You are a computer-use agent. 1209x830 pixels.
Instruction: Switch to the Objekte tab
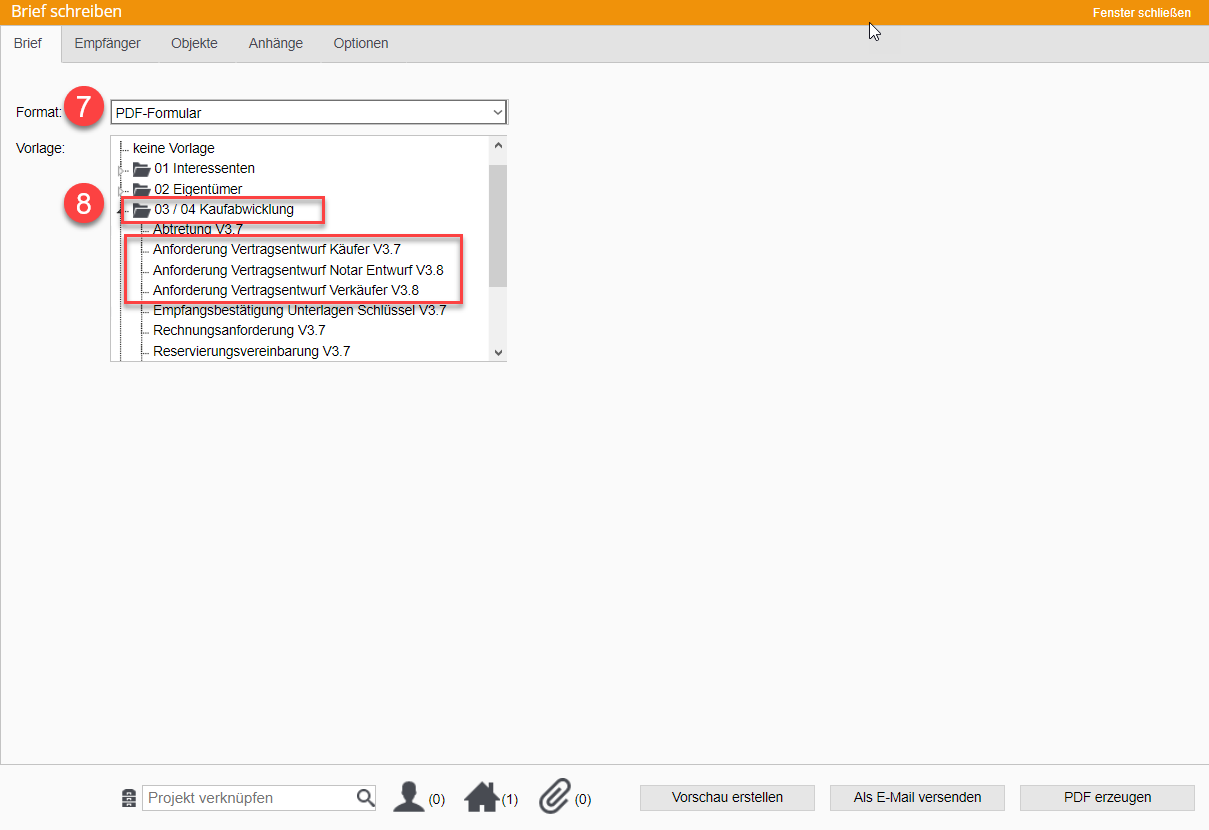194,43
